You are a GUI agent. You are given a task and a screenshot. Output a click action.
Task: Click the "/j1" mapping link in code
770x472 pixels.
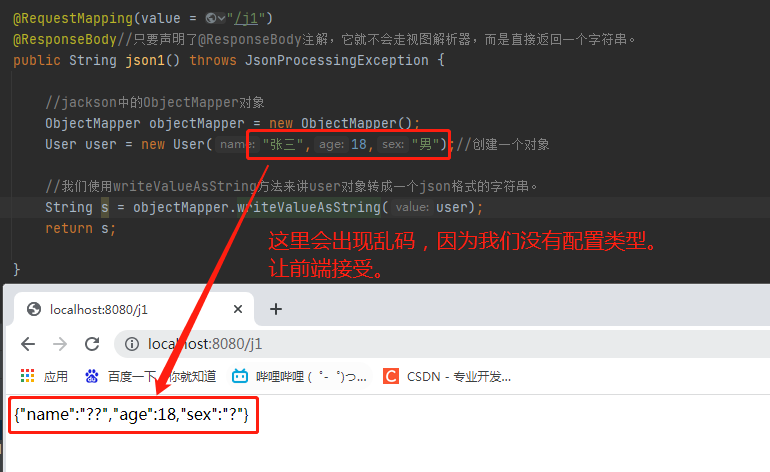[247, 18]
